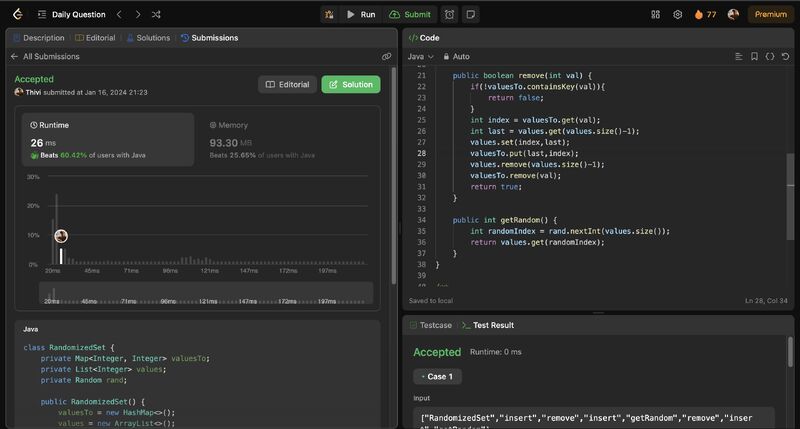Screen dimensions: 800x429
Task: Click 'public int getRandom()' in editor
Action: pos(505,220)
